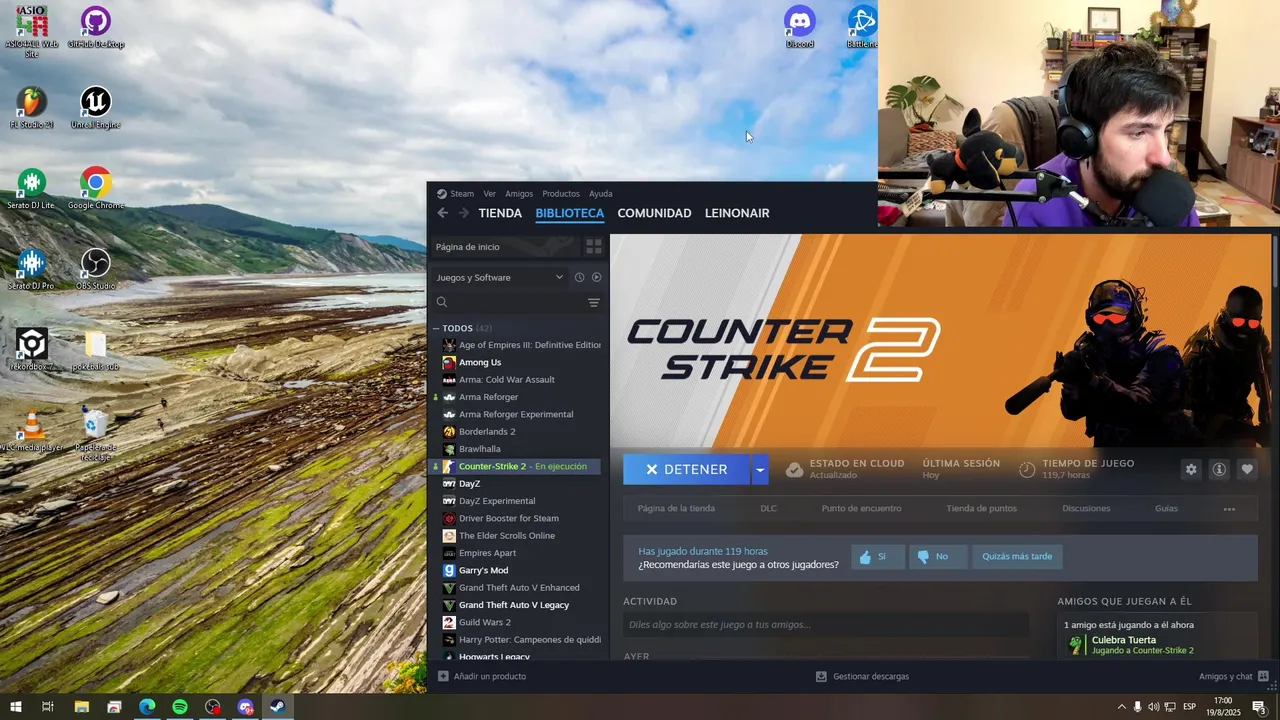Go back in Steam navigation

(x=443, y=213)
